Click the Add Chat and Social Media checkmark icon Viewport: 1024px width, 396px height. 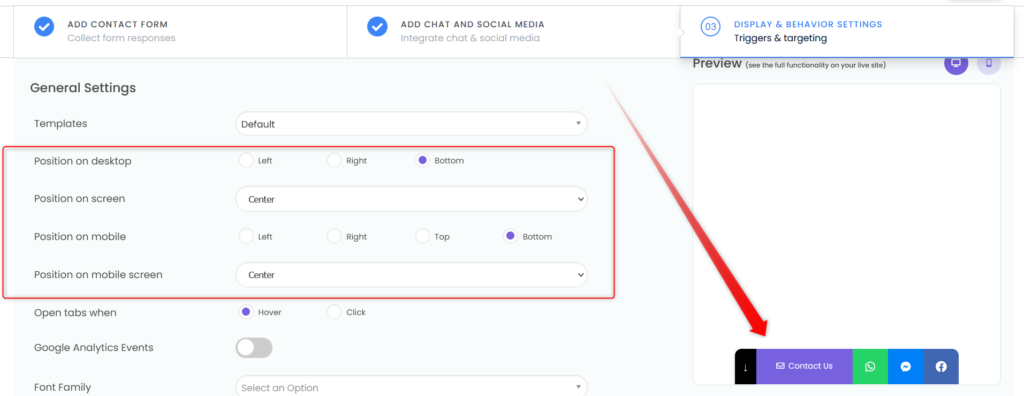click(x=377, y=27)
